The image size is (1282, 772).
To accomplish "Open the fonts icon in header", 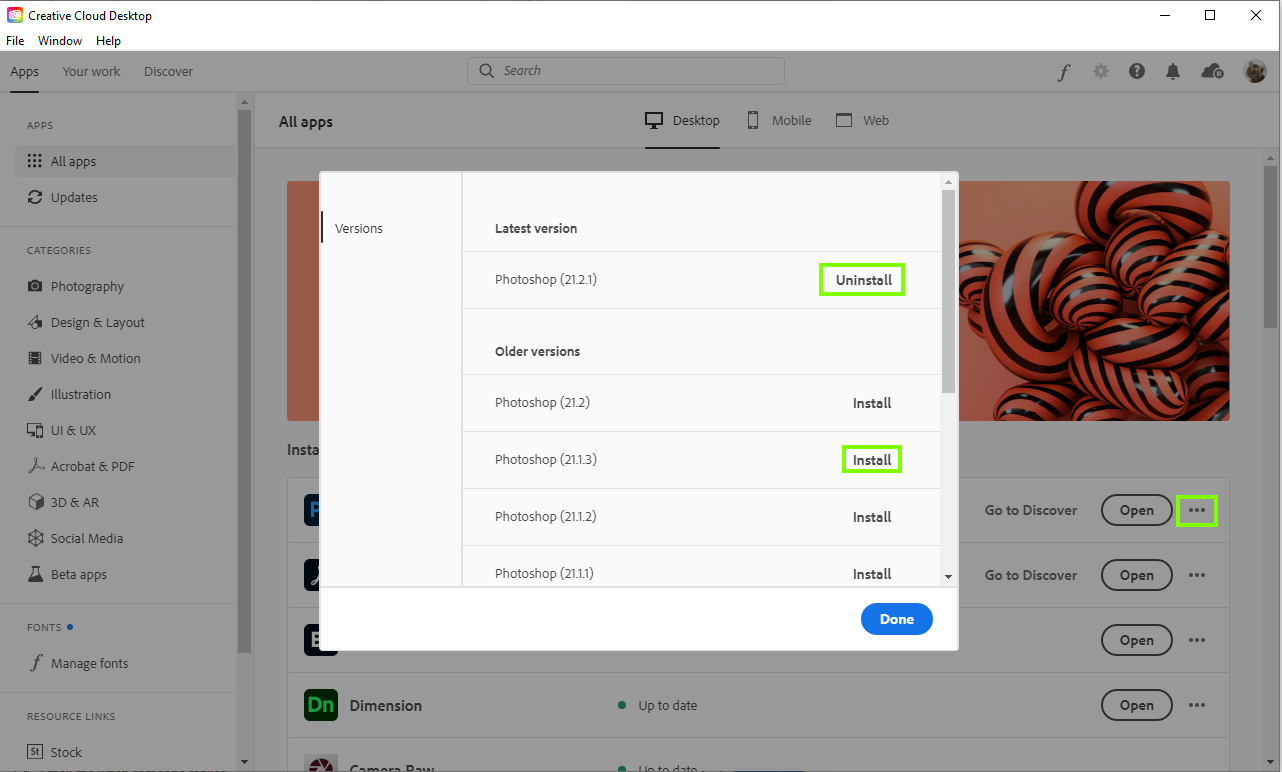I will coord(1064,72).
